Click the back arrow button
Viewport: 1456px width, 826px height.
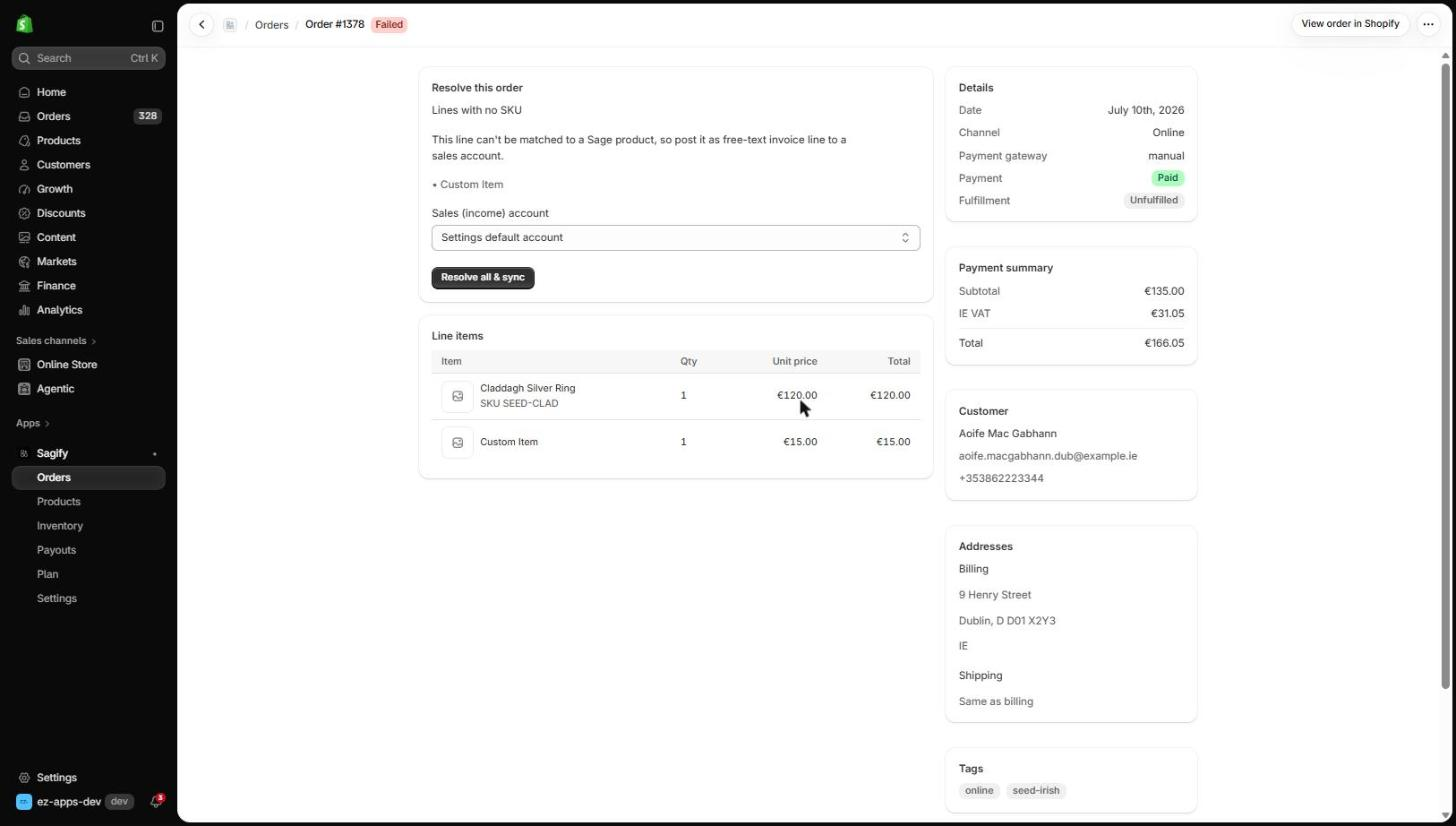click(x=202, y=25)
